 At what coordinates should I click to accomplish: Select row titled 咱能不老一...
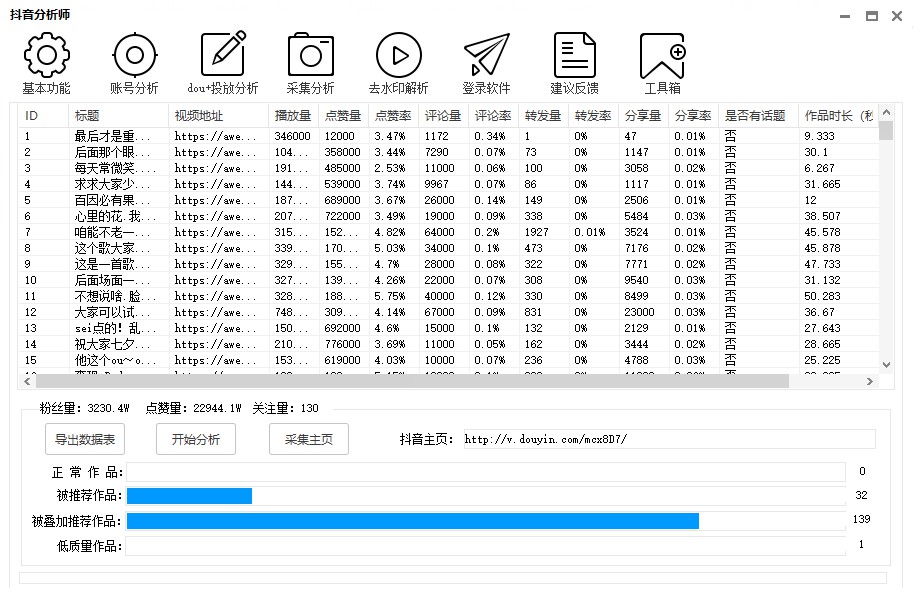pyautogui.click(x=448, y=232)
